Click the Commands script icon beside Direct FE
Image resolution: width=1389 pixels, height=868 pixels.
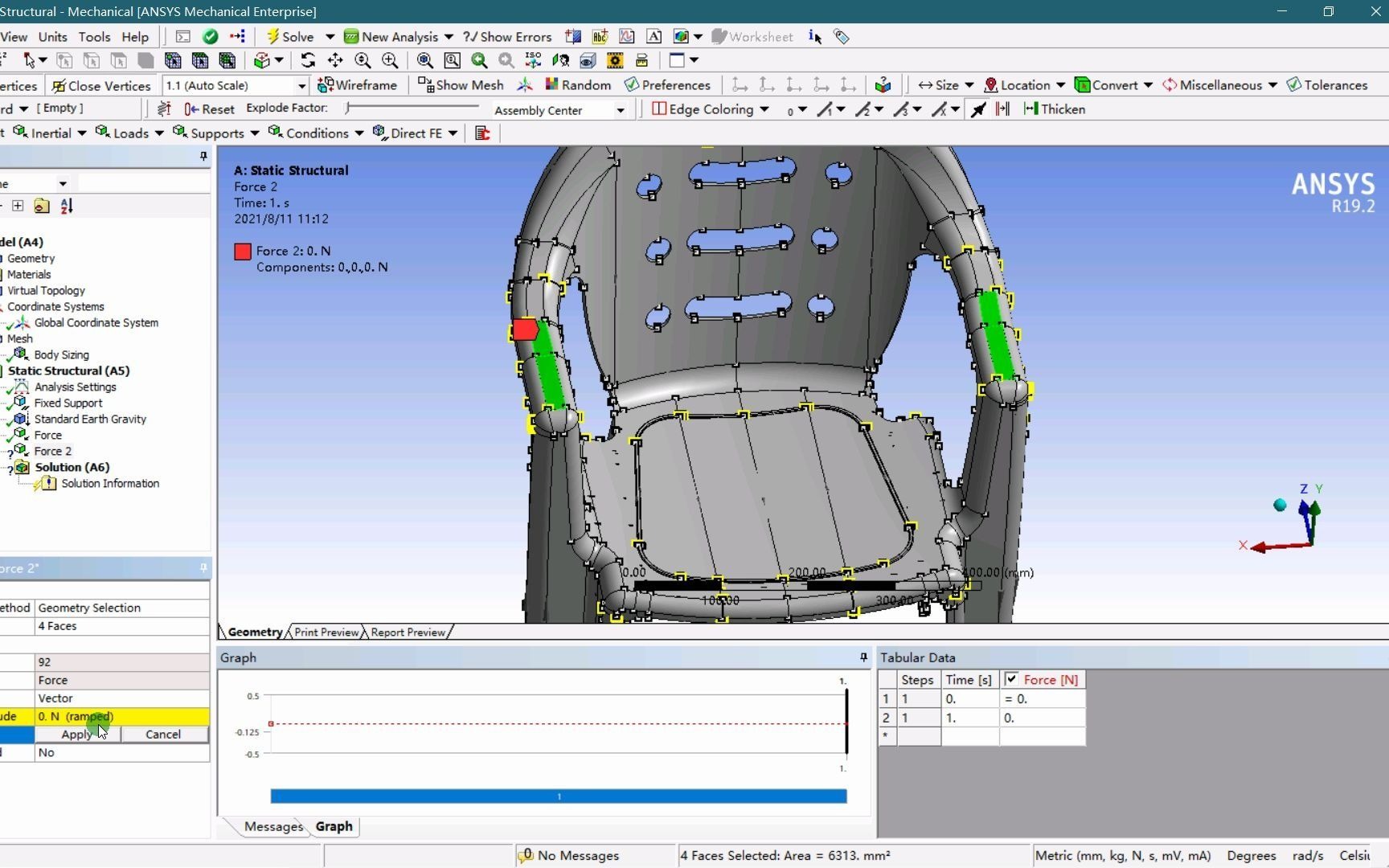click(482, 133)
